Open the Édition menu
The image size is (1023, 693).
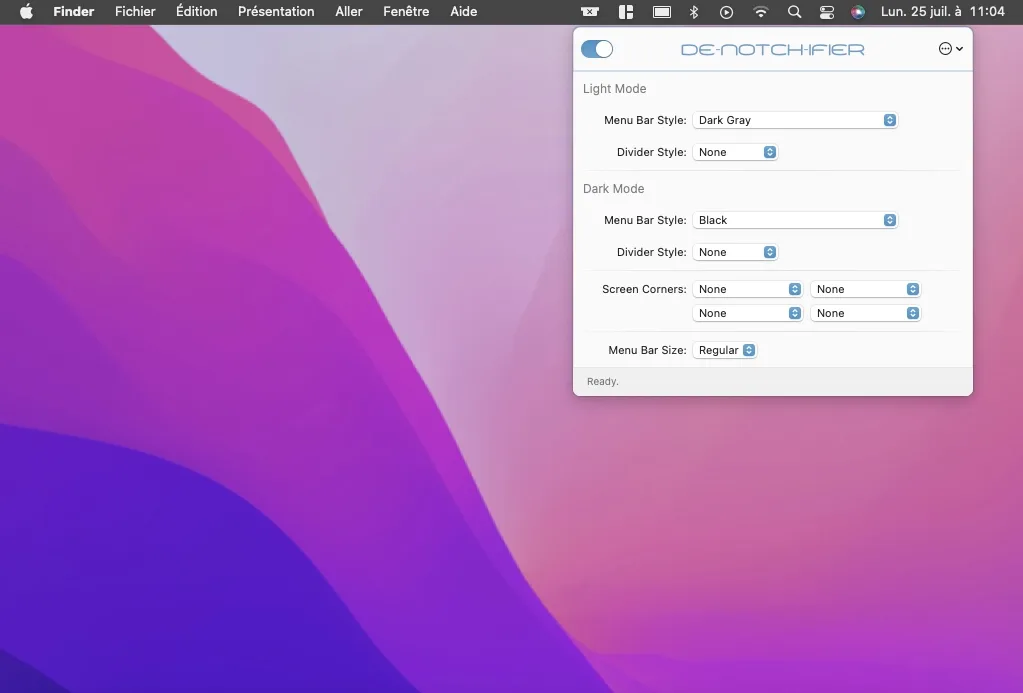coord(196,12)
